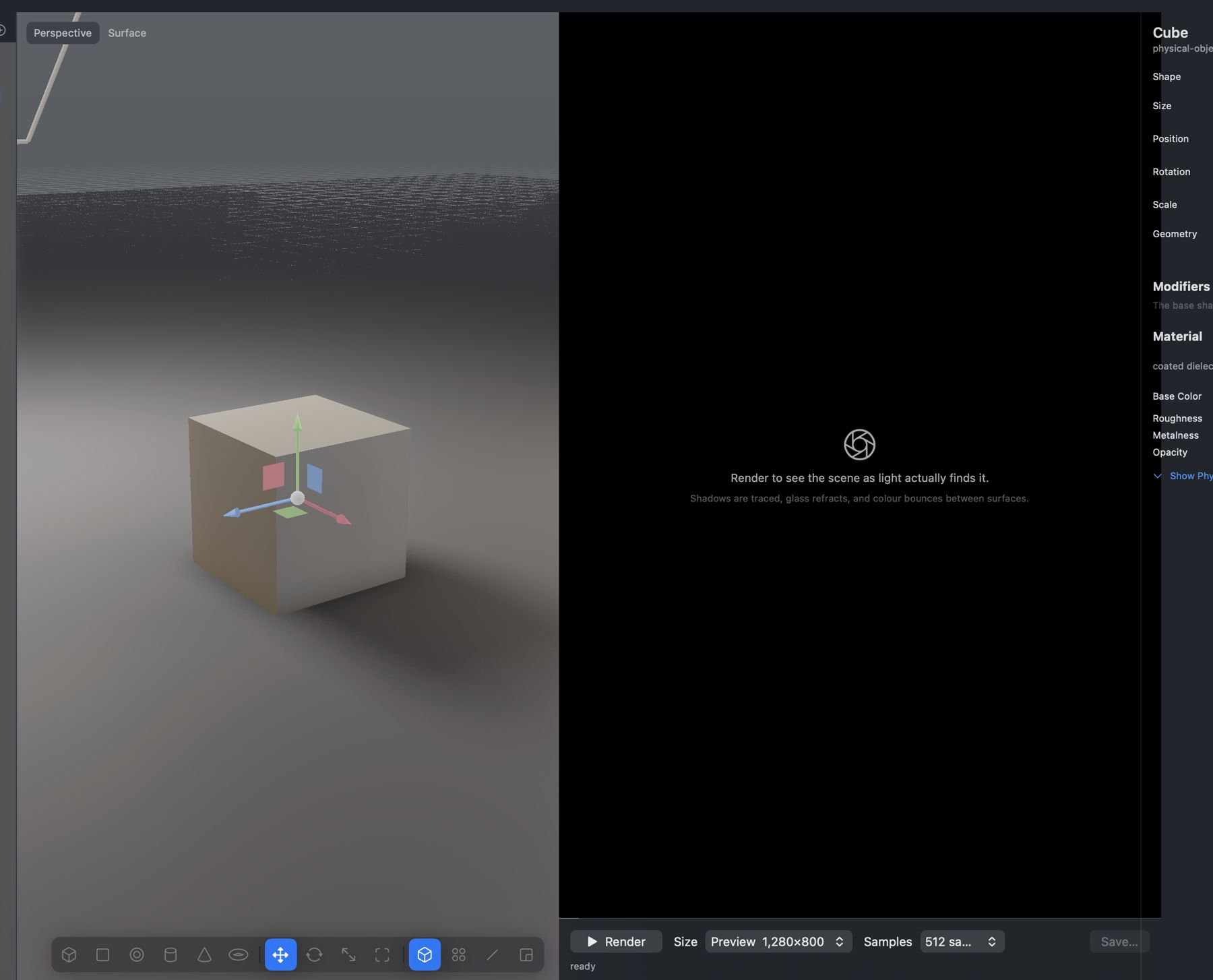
Task: Click the Save... button
Action: click(x=1119, y=942)
